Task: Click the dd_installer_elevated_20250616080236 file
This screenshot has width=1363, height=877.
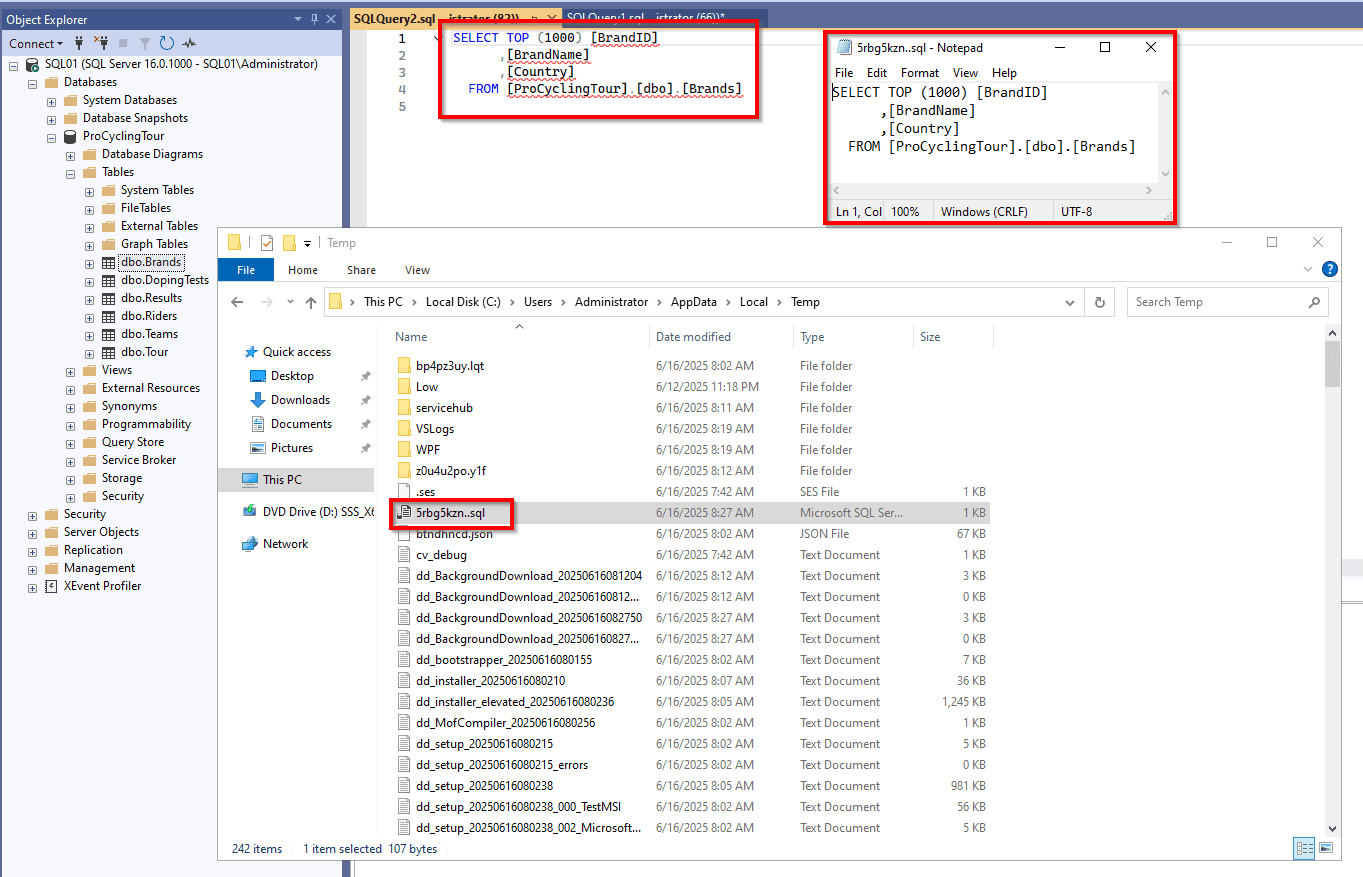Action: click(515, 702)
